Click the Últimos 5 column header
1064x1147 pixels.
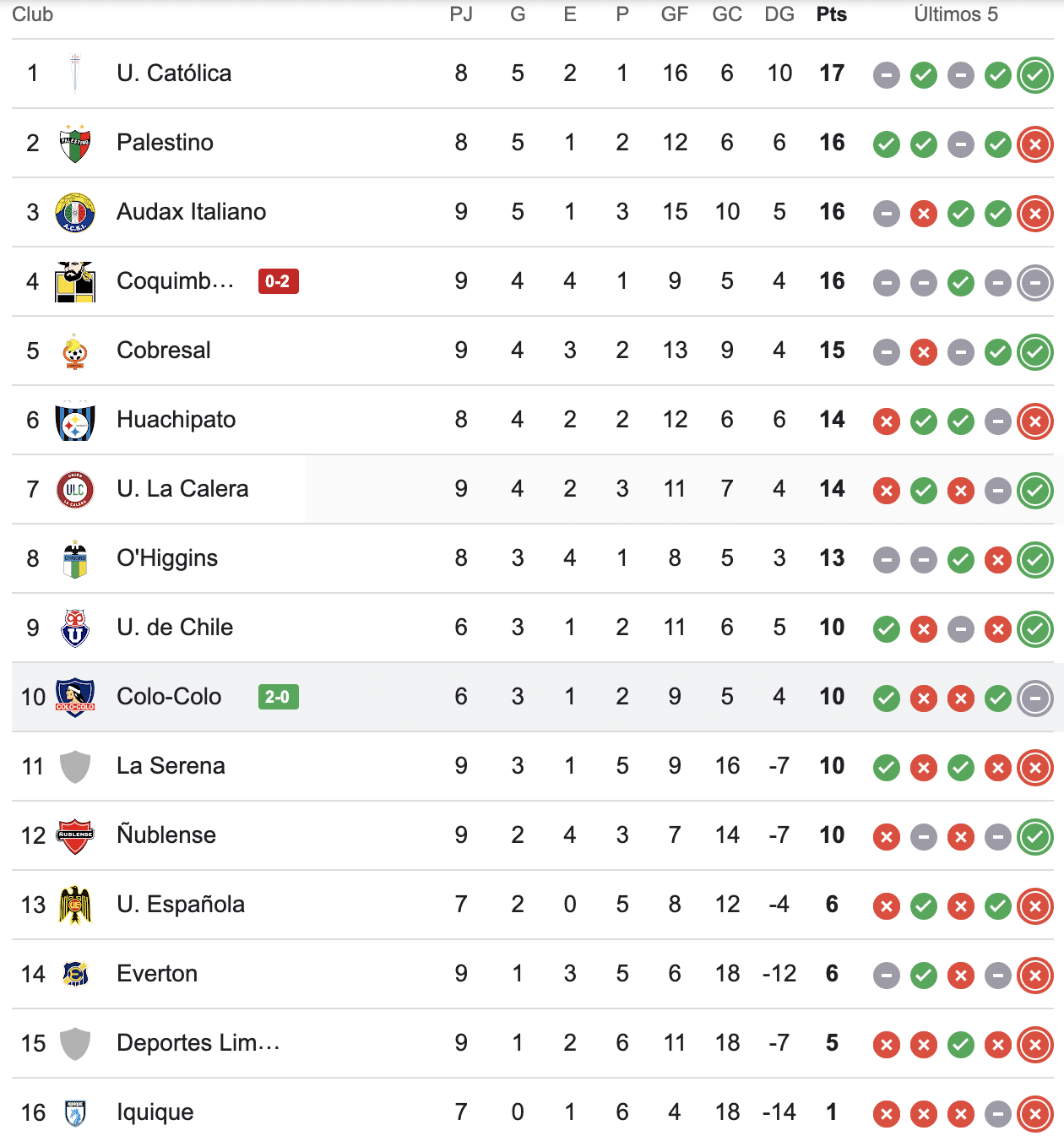(956, 14)
